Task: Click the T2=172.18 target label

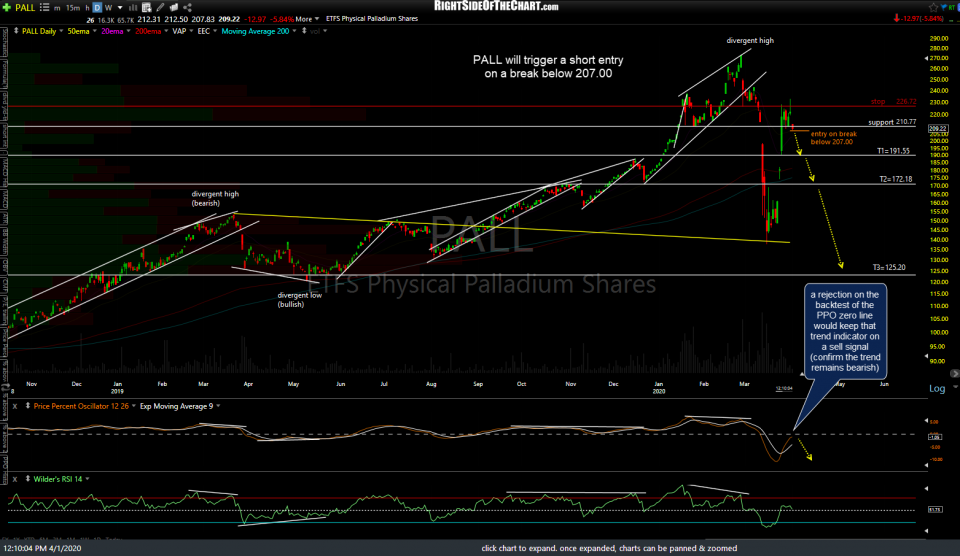Action: click(x=896, y=179)
